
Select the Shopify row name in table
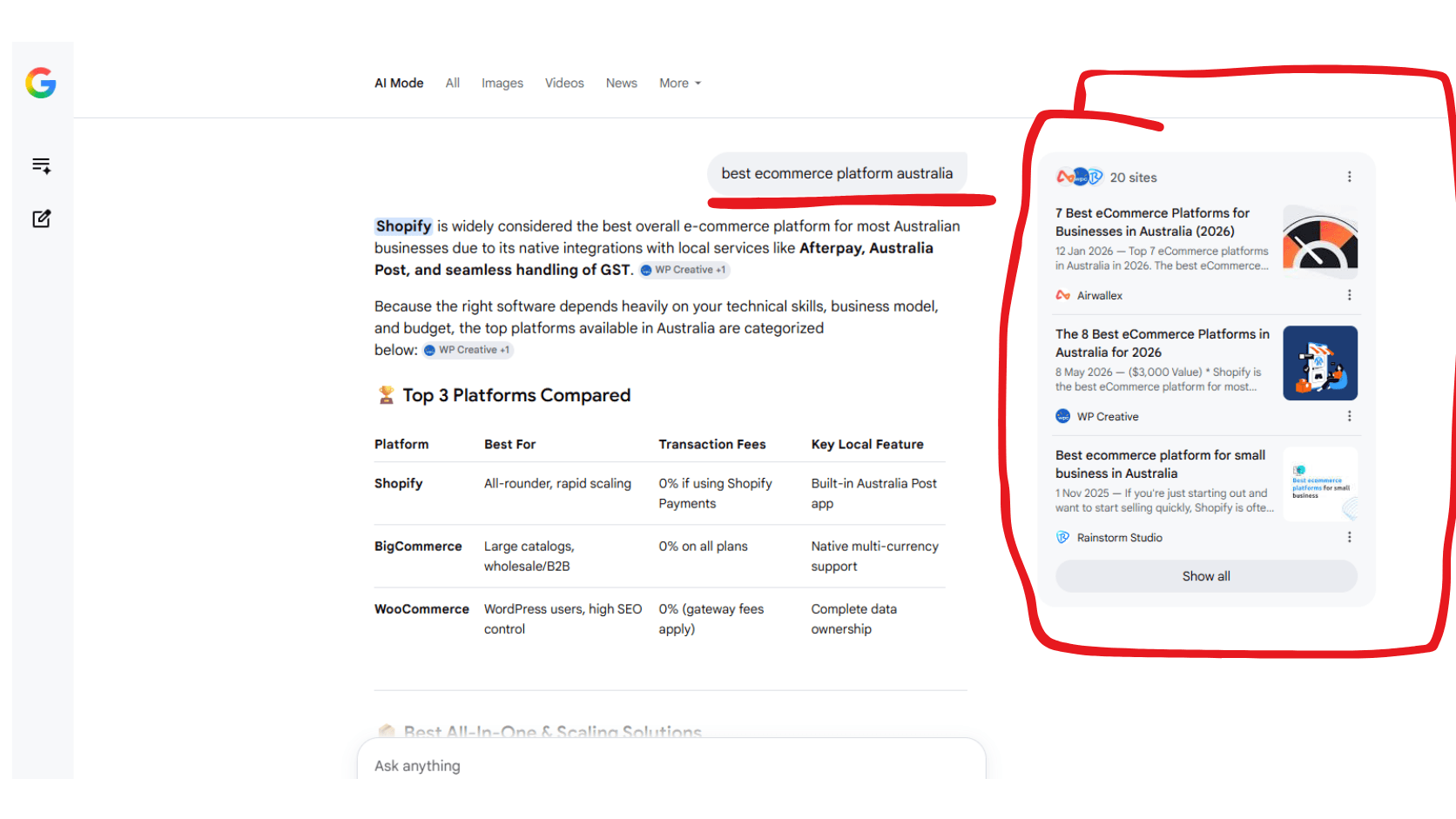click(398, 483)
